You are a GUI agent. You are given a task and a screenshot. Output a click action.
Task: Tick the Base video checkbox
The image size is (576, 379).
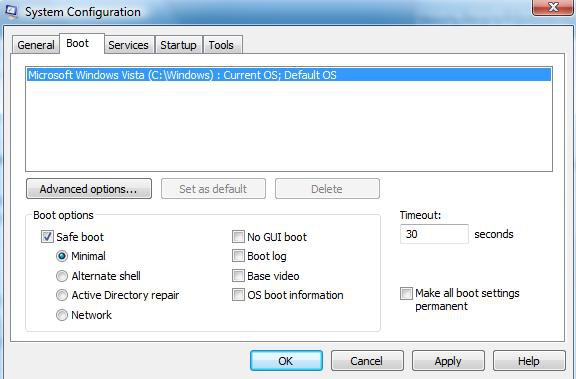[238, 275]
